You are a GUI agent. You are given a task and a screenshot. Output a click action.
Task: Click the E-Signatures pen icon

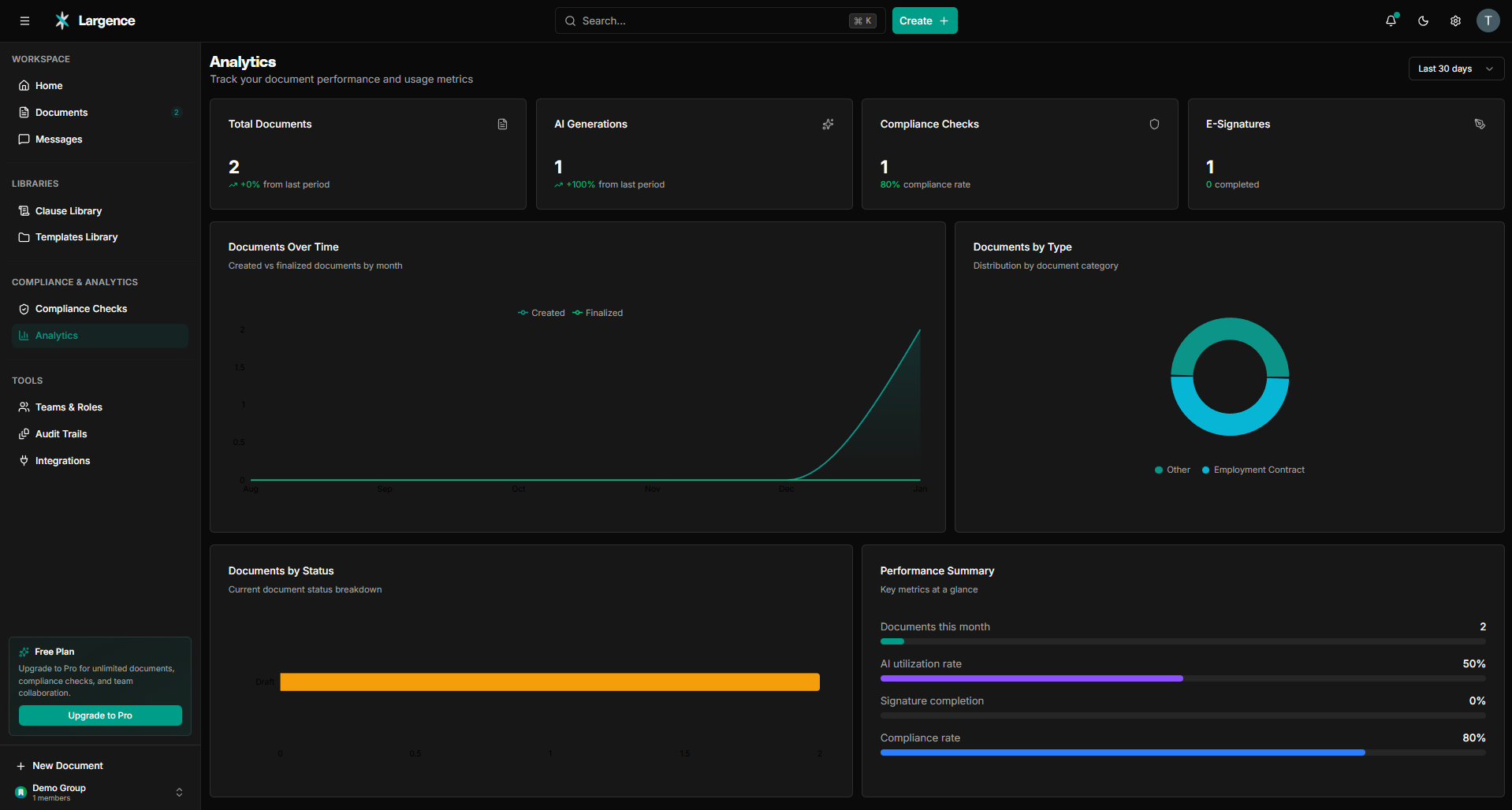(1480, 124)
